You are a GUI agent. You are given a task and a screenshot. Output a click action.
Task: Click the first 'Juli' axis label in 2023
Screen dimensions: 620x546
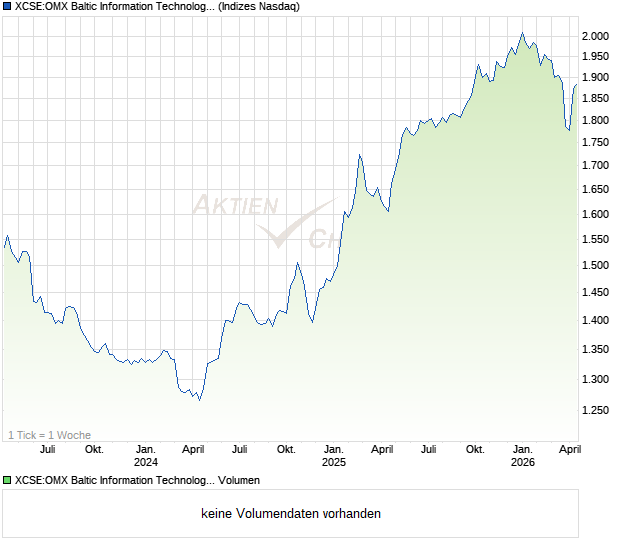tap(47, 450)
